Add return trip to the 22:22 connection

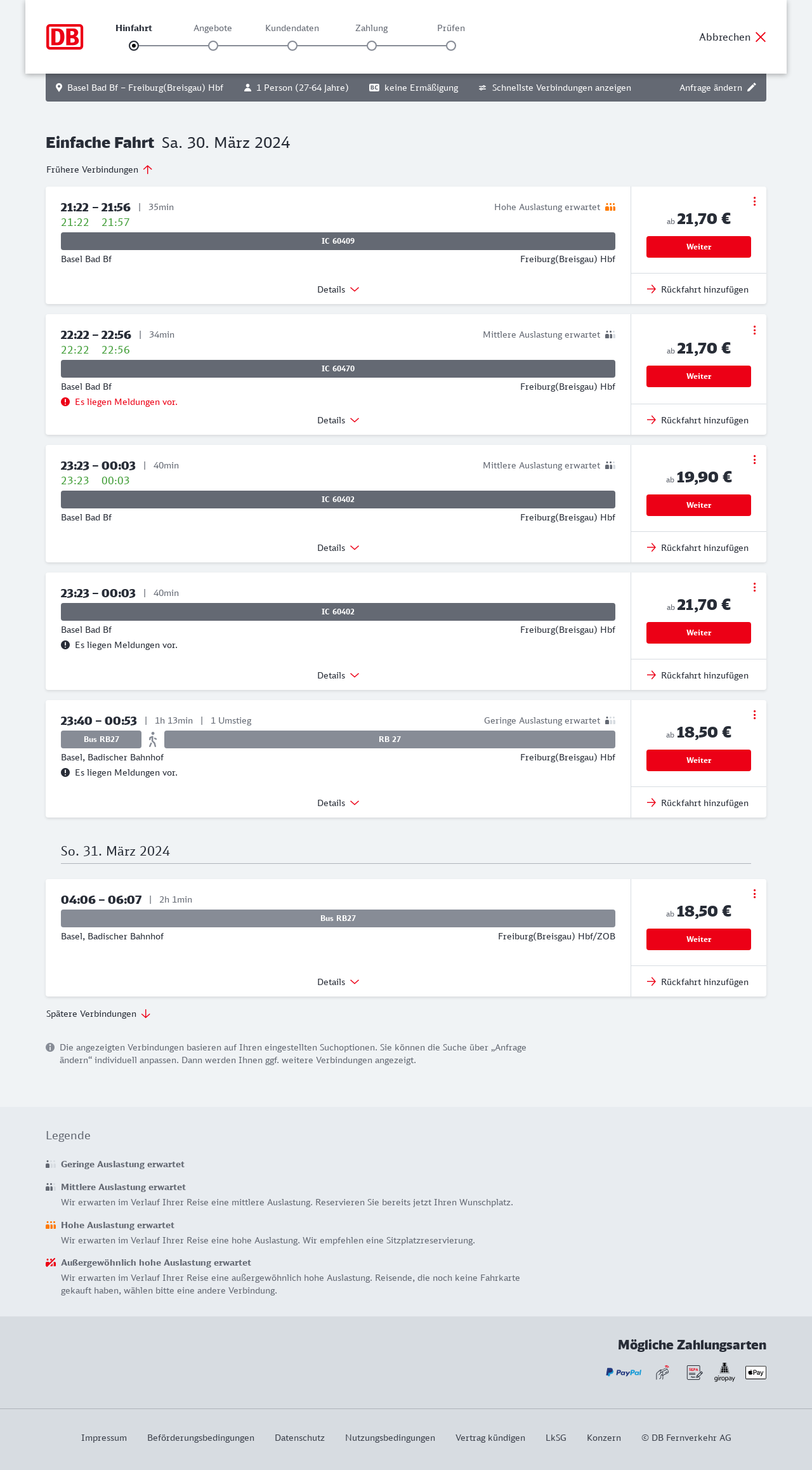click(698, 420)
